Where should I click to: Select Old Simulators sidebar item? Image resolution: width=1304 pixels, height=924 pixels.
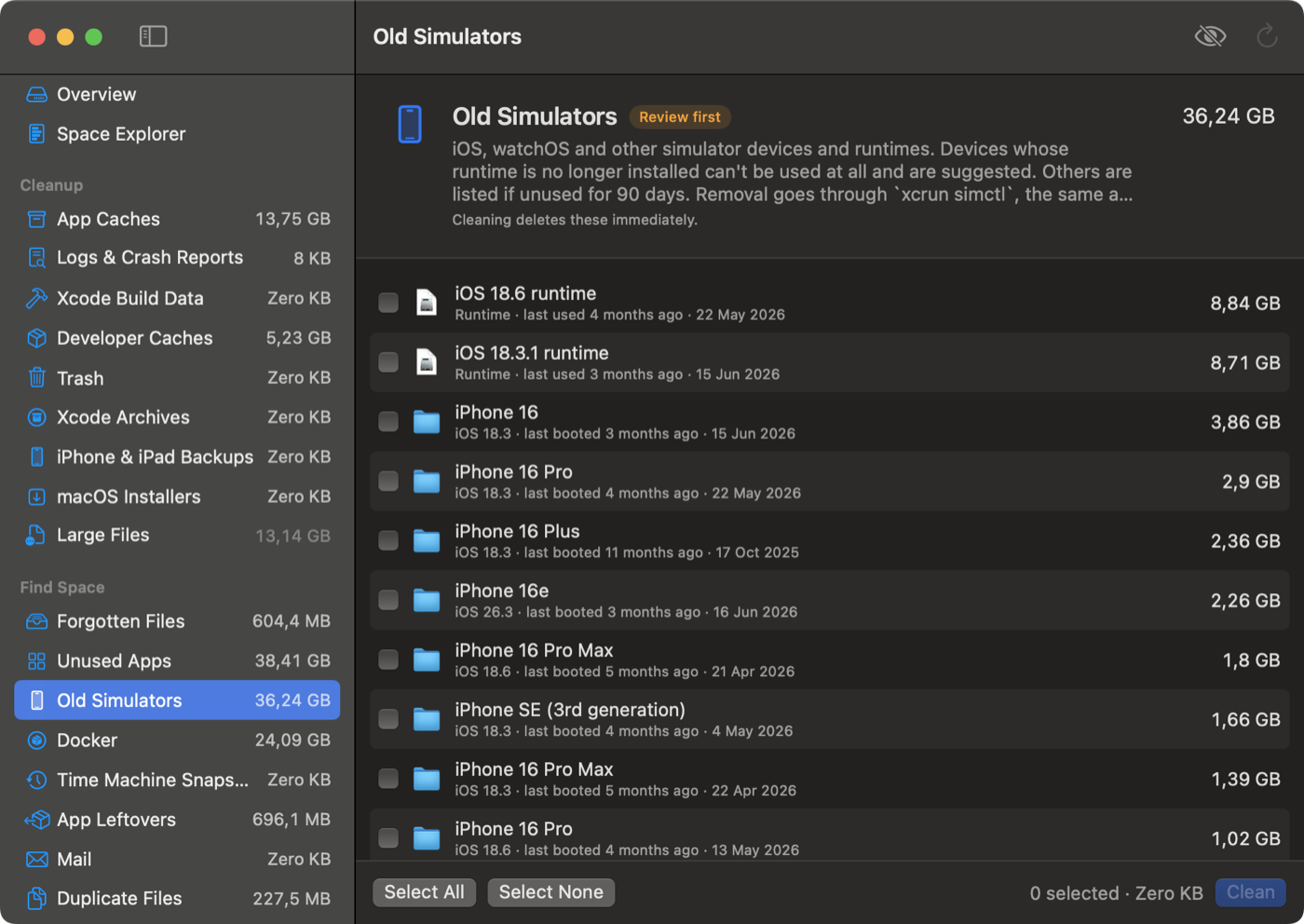tap(177, 700)
